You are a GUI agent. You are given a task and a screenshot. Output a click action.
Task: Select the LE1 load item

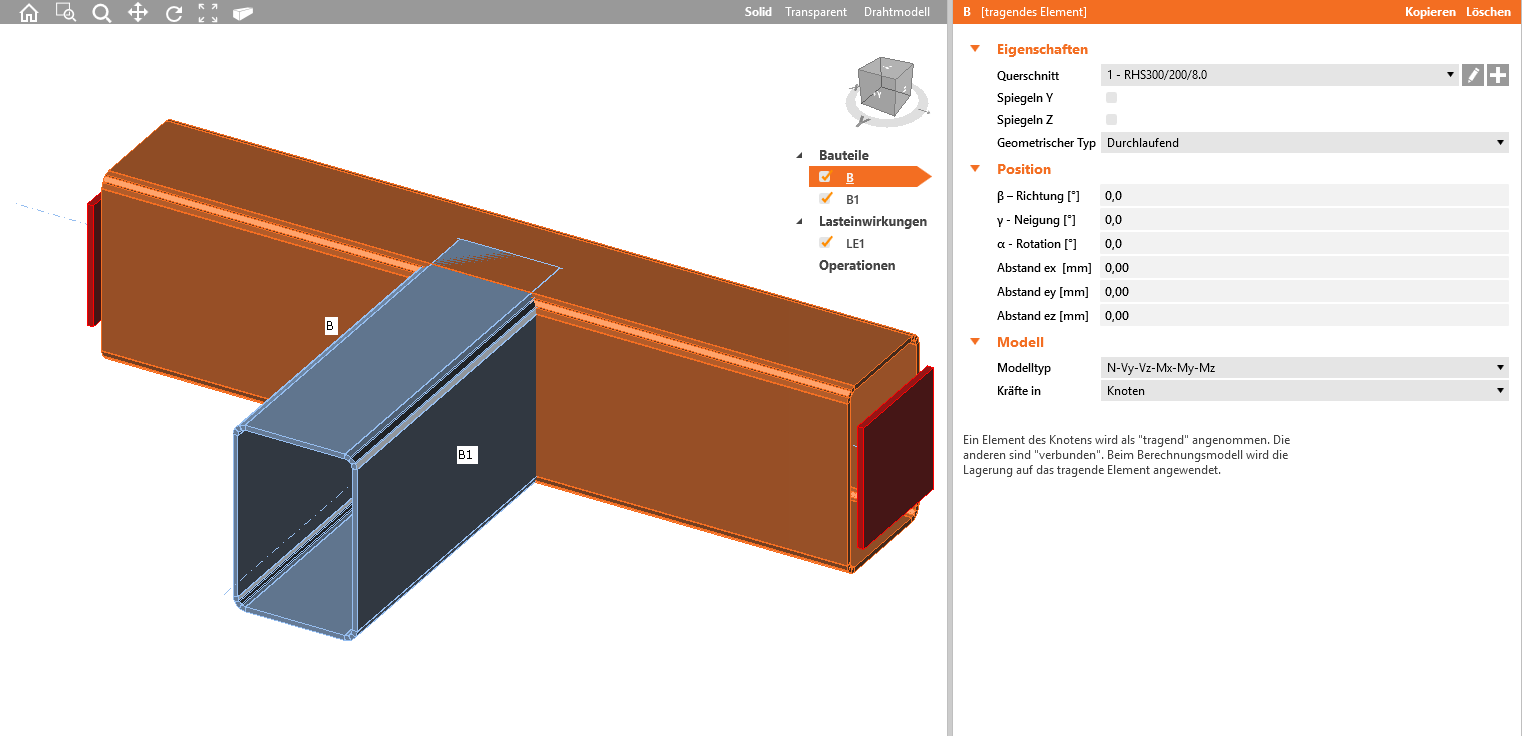click(855, 244)
